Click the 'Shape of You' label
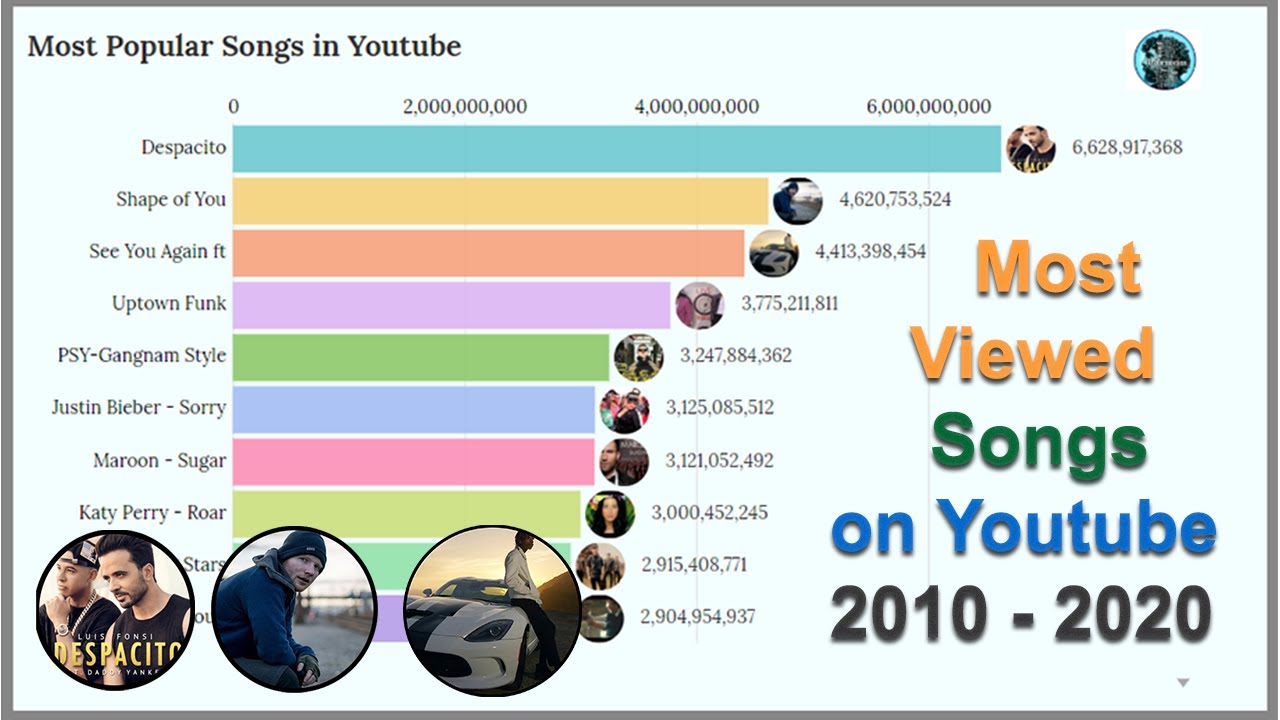Screen dimensions: 1280x720 coord(171,200)
